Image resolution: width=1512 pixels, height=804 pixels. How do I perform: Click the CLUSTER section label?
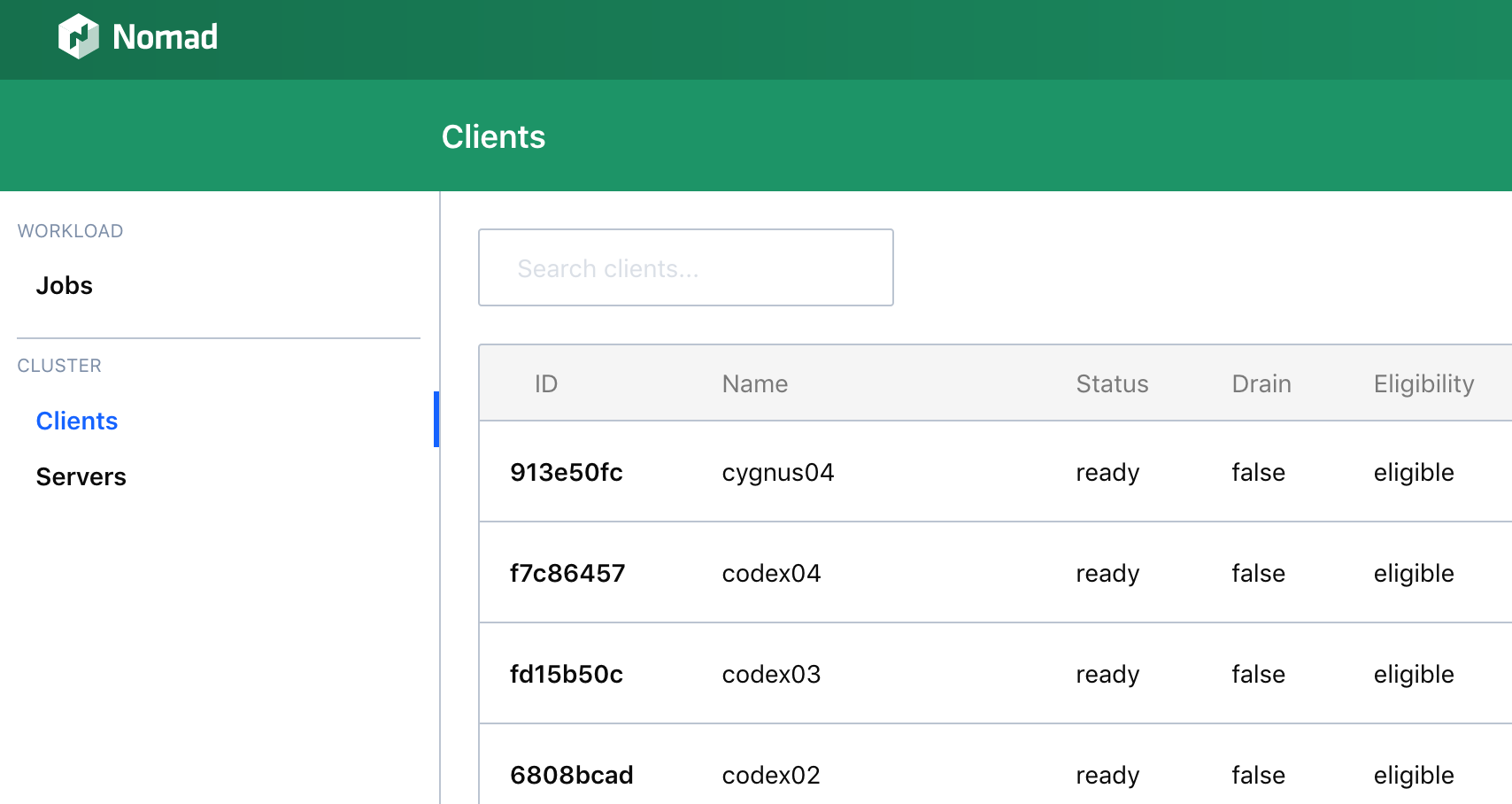pyautogui.click(x=59, y=366)
